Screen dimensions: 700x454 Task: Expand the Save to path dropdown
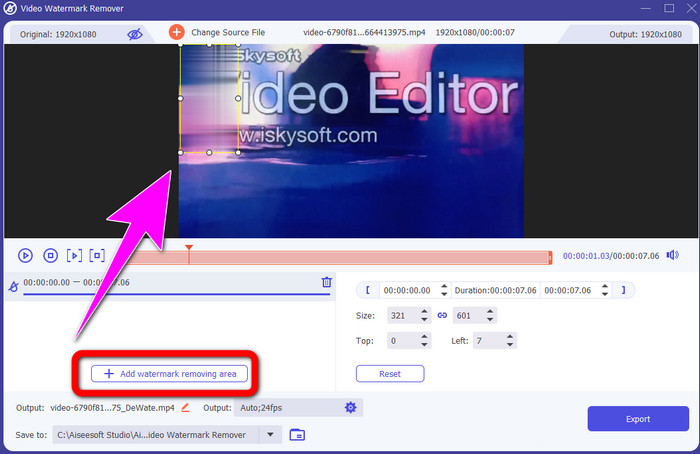tap(270, 434)
